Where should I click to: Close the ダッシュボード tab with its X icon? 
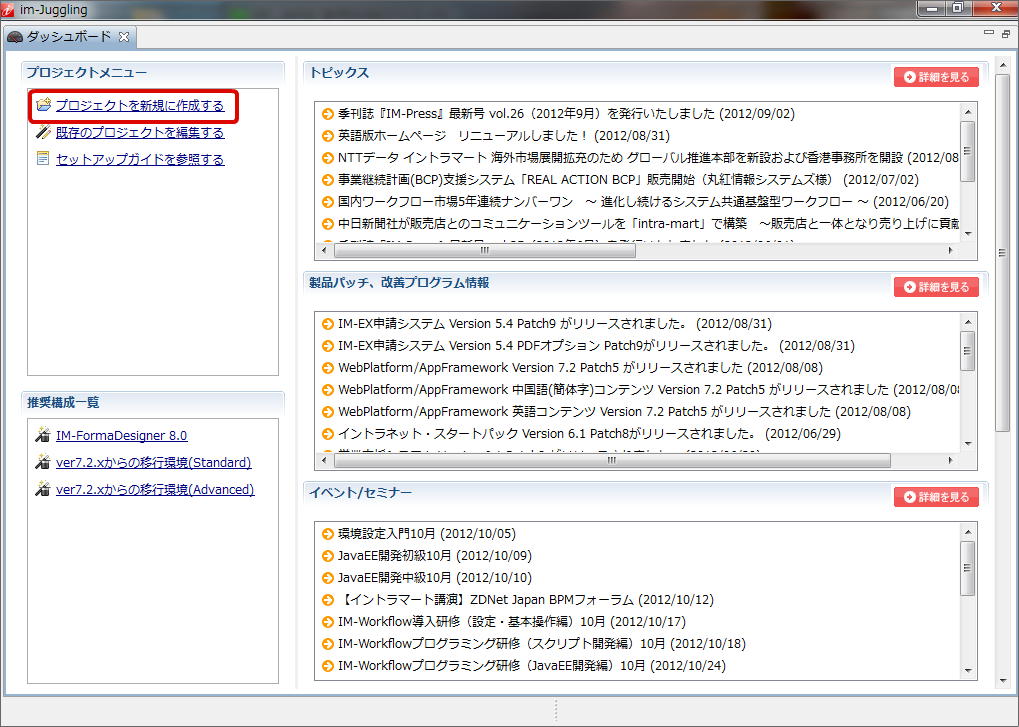tap(123, 37)
